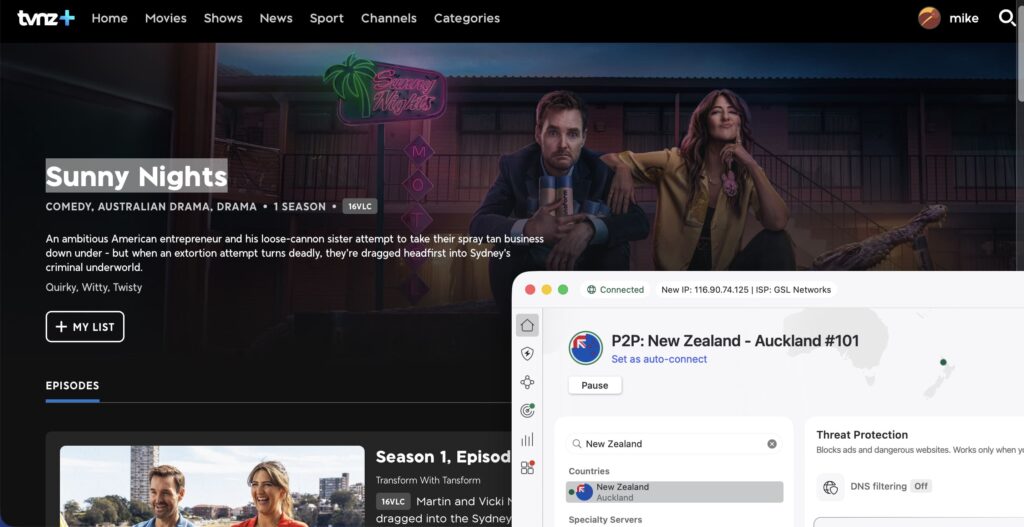1024x527 pixels.
Task: Open Categories in the TVNZ+ navigation
Action: [467, 18]
